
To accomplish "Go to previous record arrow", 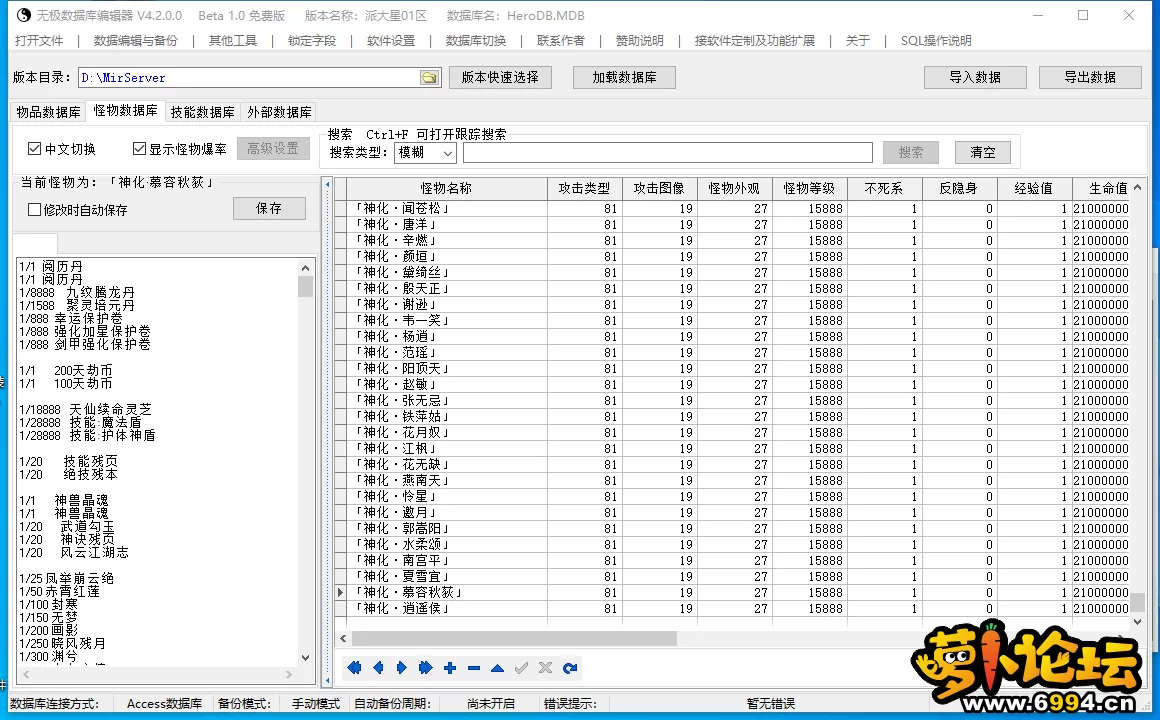I will (378, 667).
